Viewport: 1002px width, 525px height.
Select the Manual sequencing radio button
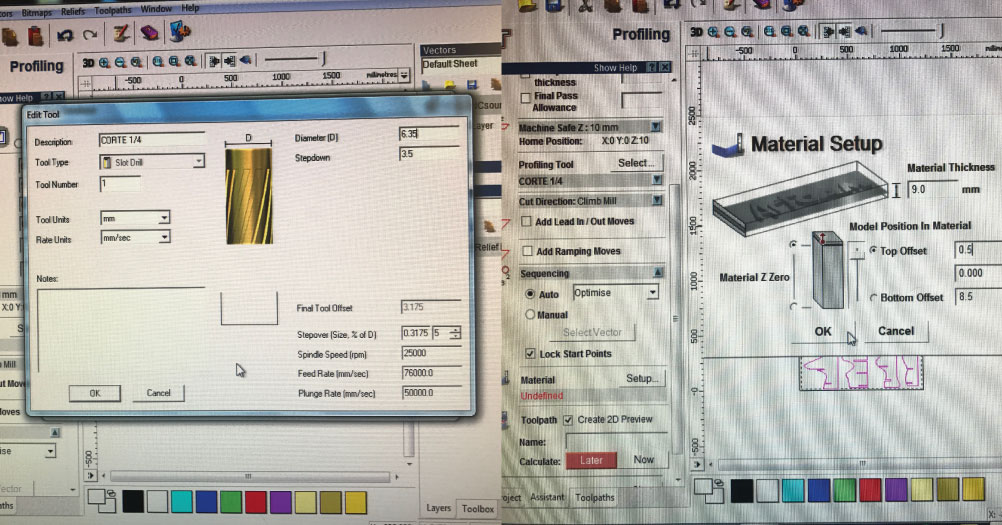[x=530, y=314]
